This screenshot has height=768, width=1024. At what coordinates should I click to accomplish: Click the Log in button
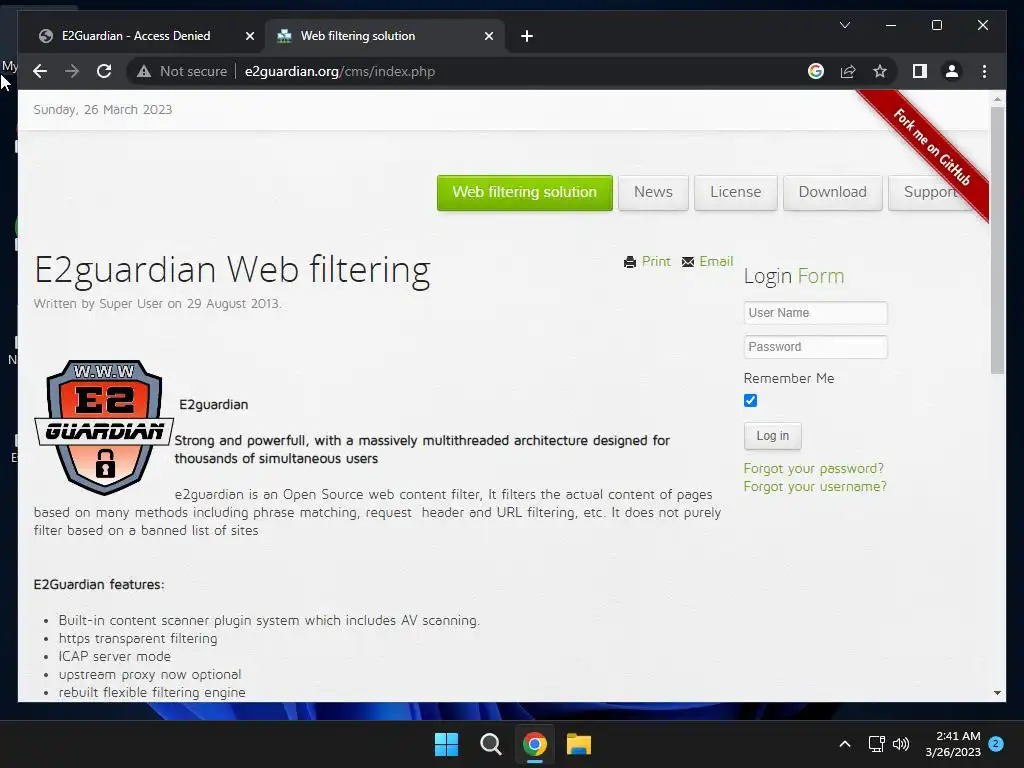coord(773,436)
